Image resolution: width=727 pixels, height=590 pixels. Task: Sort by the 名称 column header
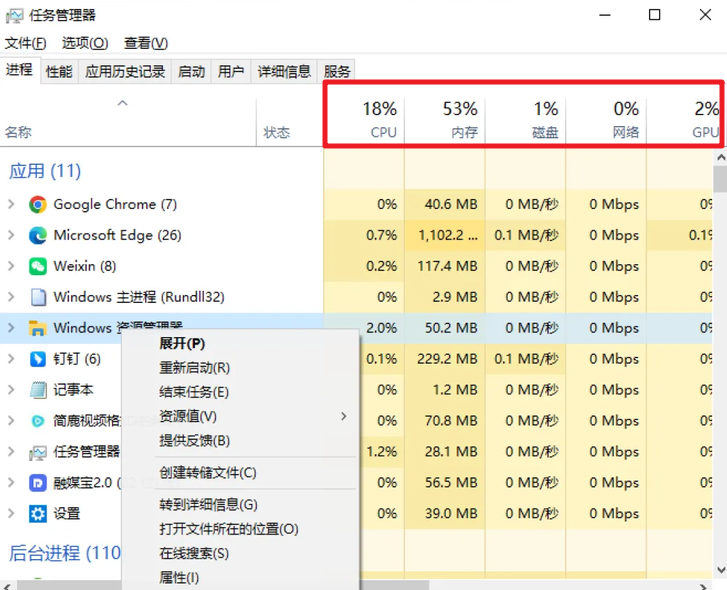128,122
